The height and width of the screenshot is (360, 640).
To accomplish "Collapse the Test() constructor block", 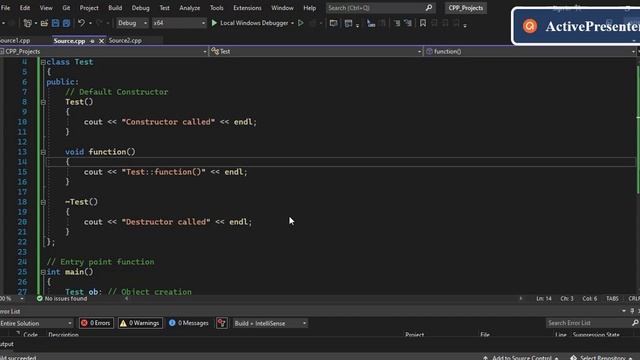I will tap(43, 102).
